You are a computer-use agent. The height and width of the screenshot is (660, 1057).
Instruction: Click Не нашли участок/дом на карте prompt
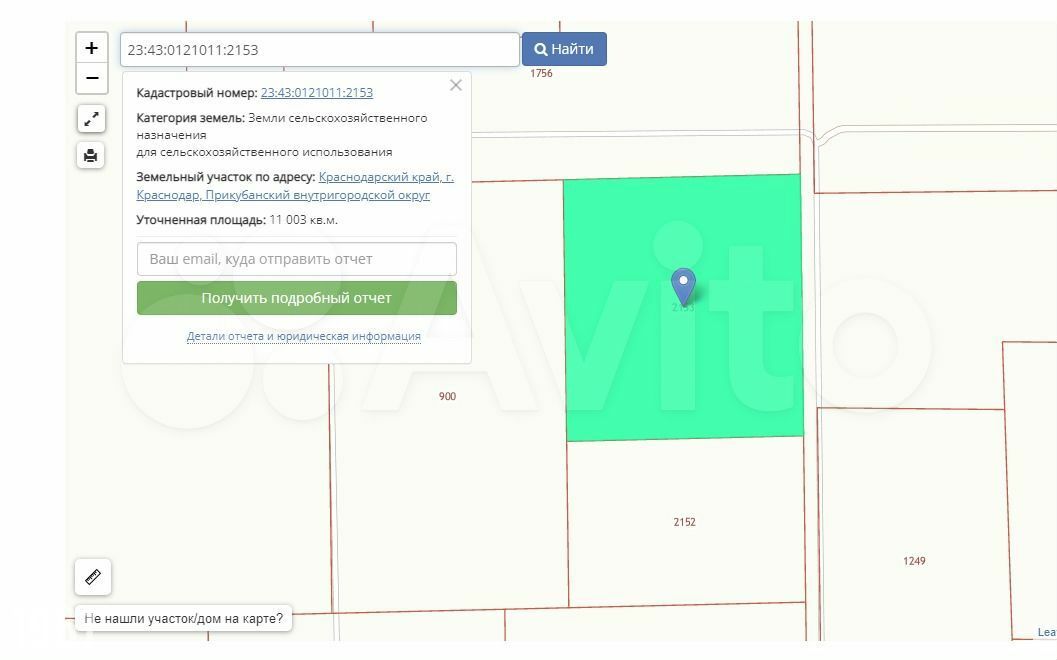183,618
